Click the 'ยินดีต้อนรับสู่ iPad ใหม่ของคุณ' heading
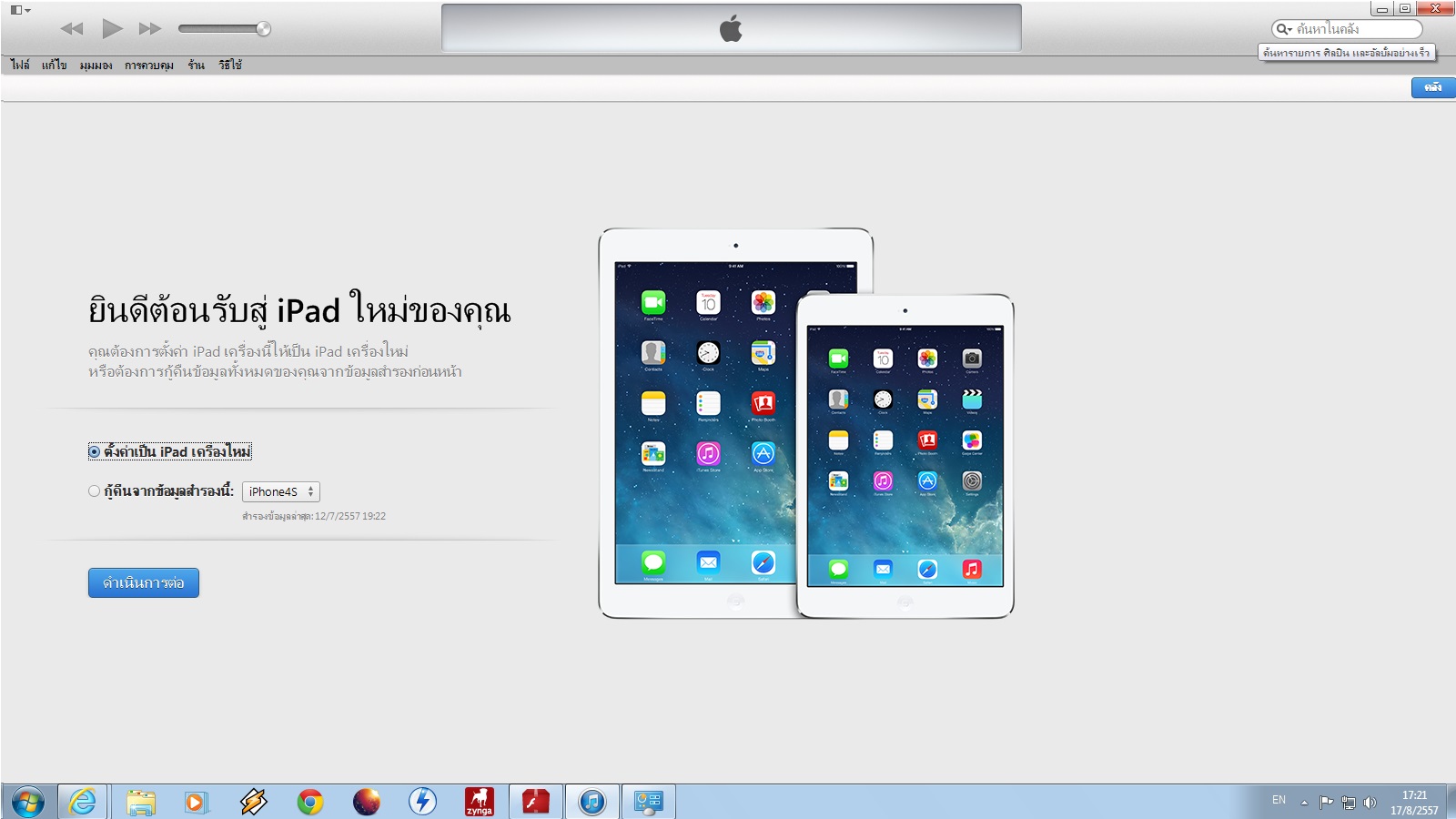 point(299,310)
